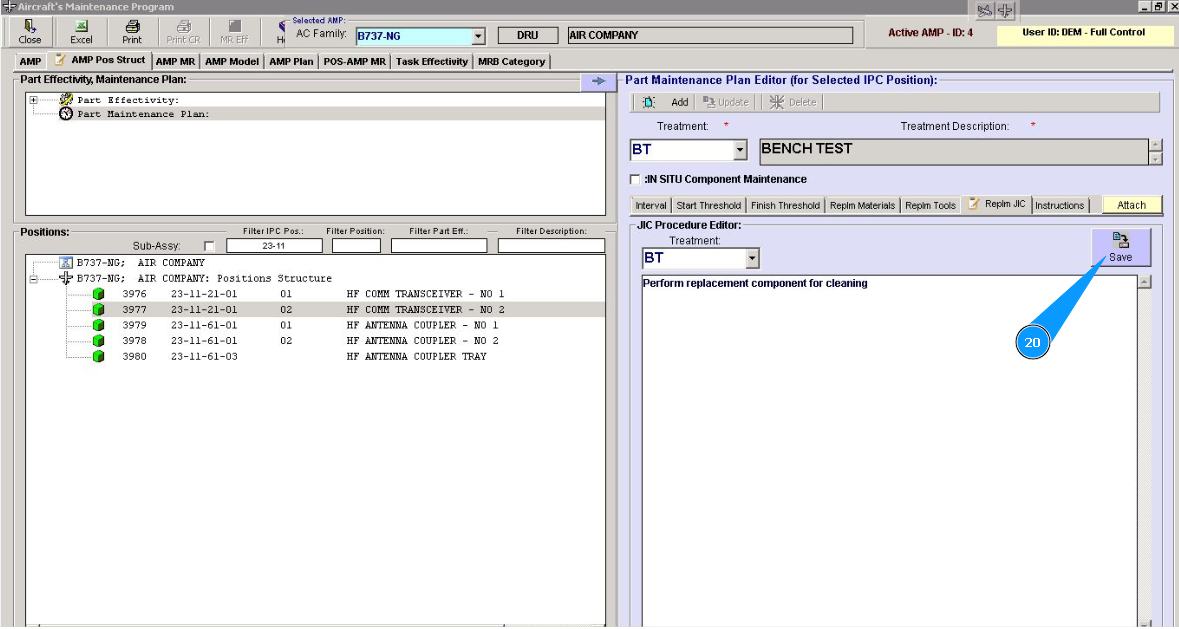Open the AC Family dropdown
Viewport: 1179px width, 629px height.
[478, 36]
